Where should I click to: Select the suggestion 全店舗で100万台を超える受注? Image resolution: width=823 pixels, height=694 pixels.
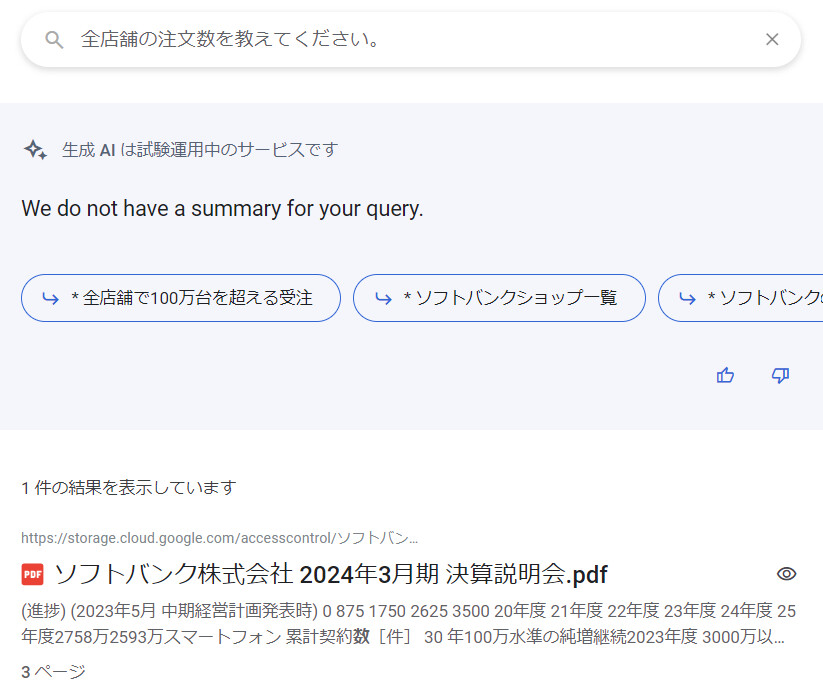[x=192, y=298]
